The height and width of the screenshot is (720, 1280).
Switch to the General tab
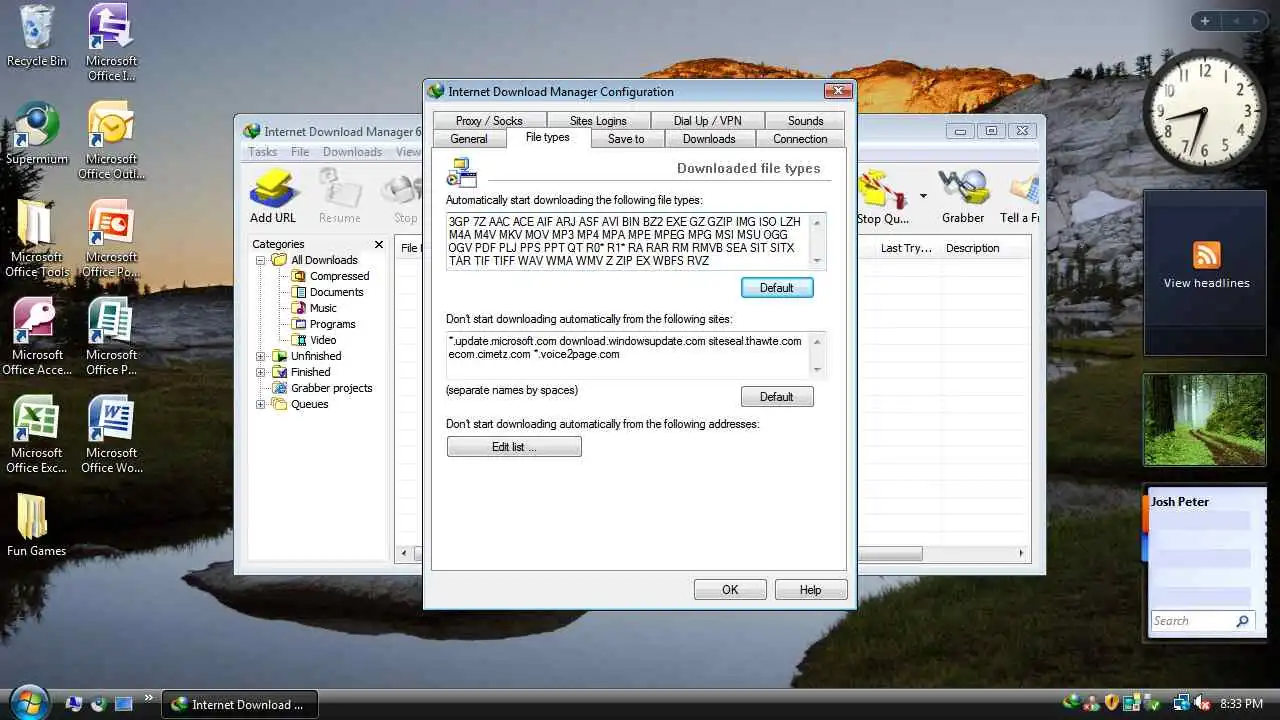pos(469,139)
